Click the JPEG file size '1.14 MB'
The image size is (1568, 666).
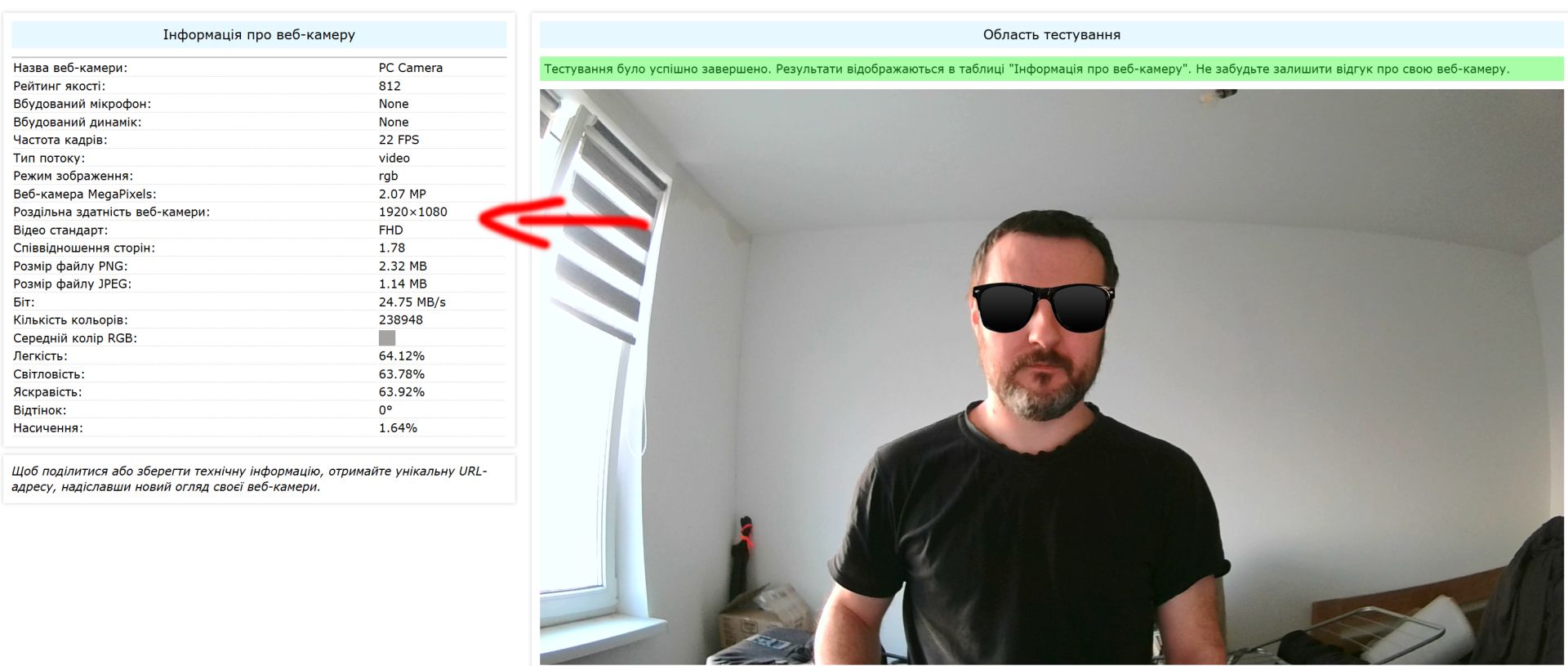click(x=403, y=284)
